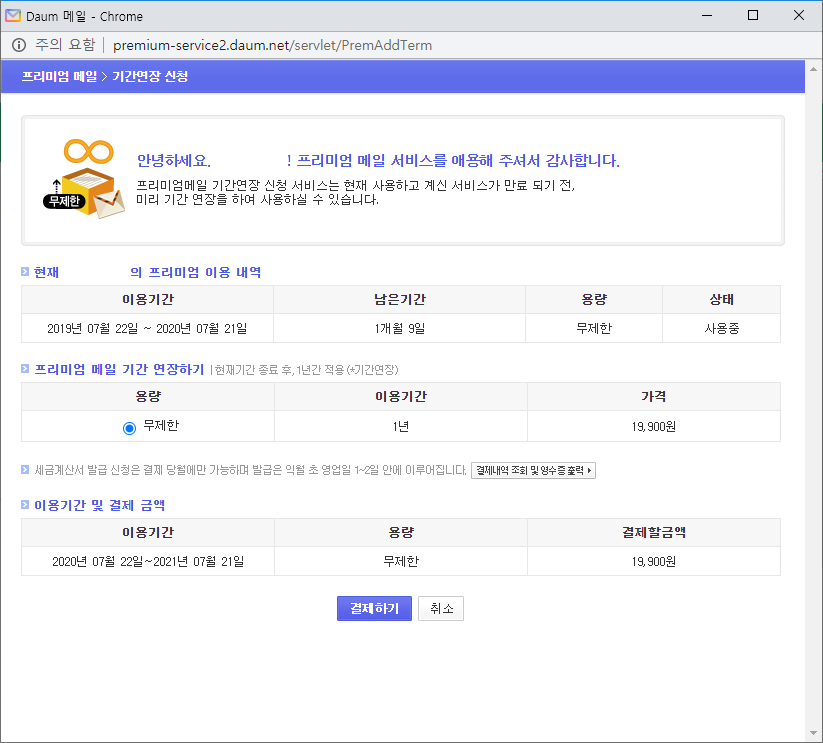Click the 무제한 capacity cell in current usage table
This screenshot has height=743, width=823.
coord(594,328)
